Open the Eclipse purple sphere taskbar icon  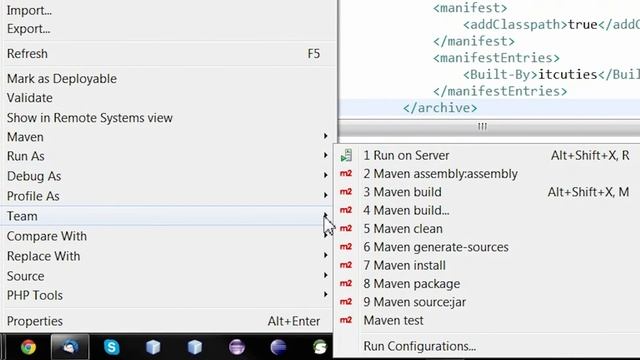click(x=237, y=347)
